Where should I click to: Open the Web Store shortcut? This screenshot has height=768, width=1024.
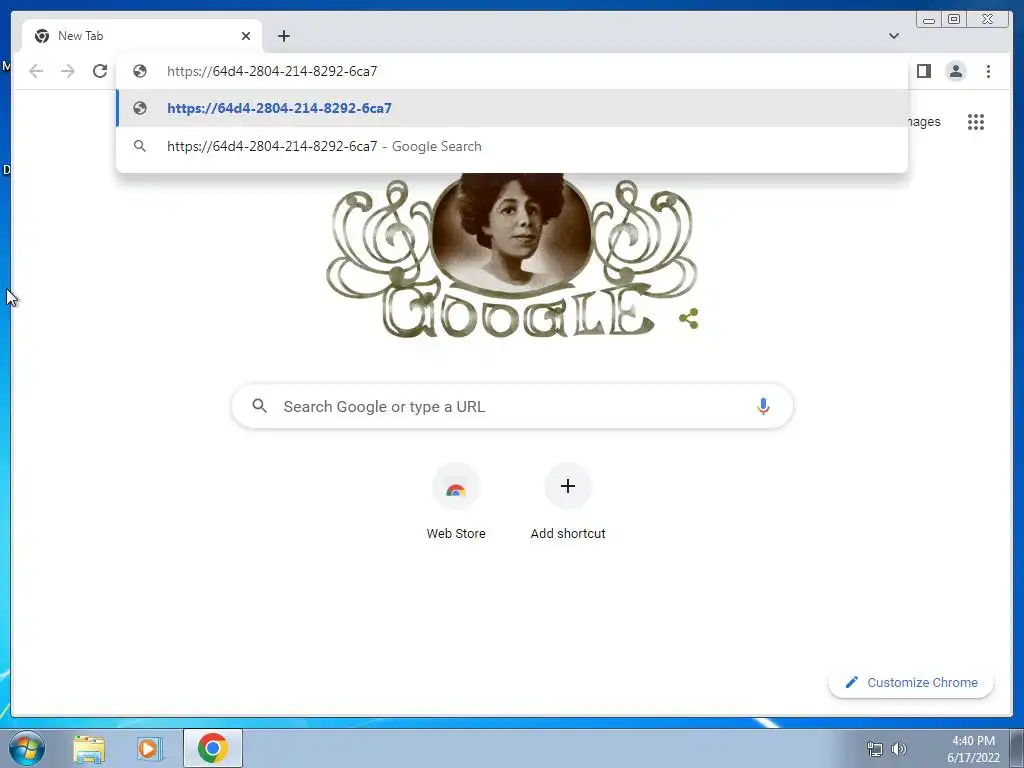tap(456, 502)
